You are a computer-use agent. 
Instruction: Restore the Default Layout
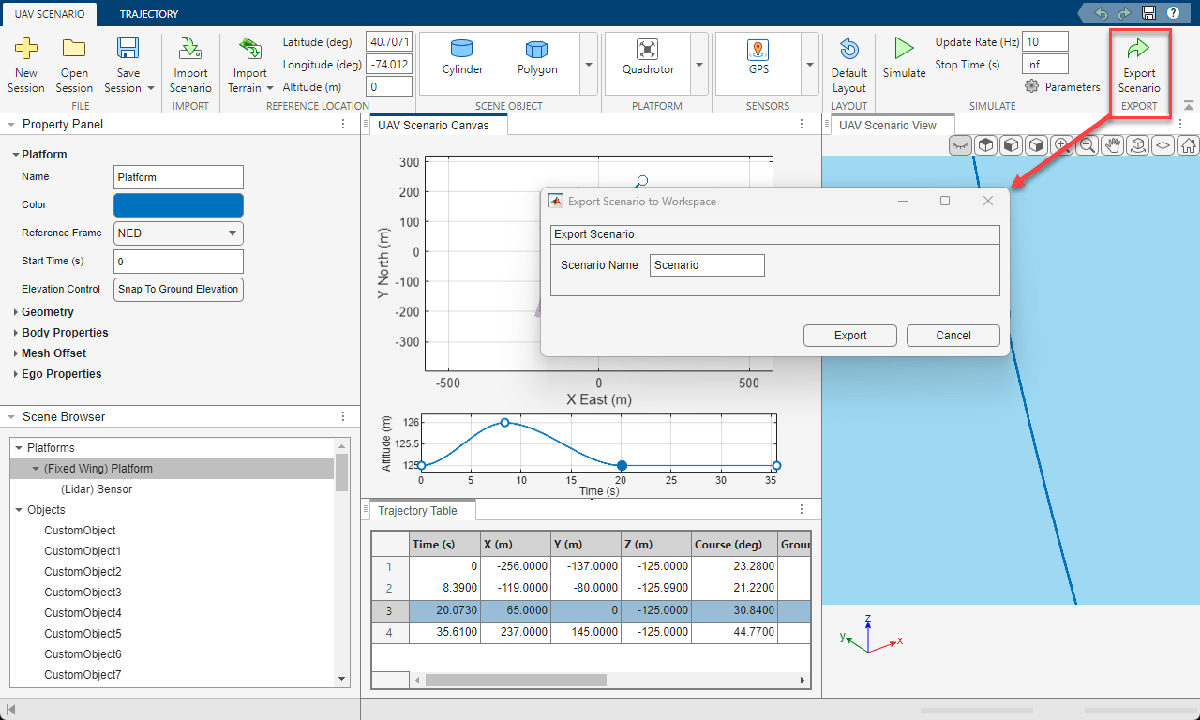pyautogui.click(x=848, y=60)
